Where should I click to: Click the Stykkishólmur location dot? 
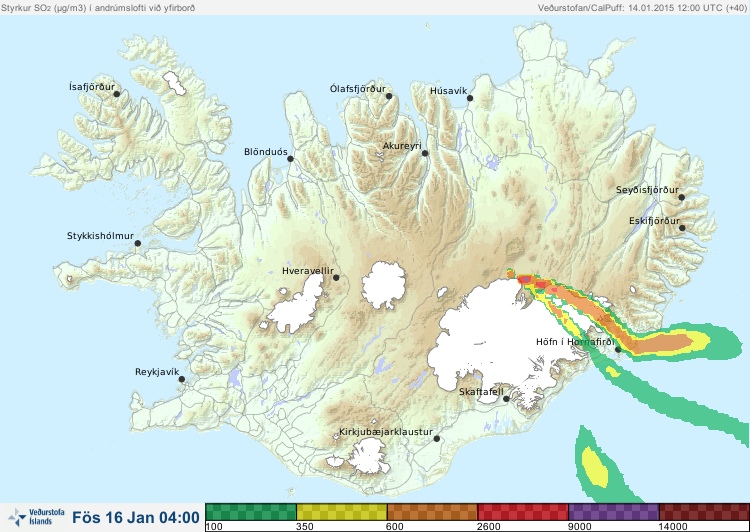(138, 243)
